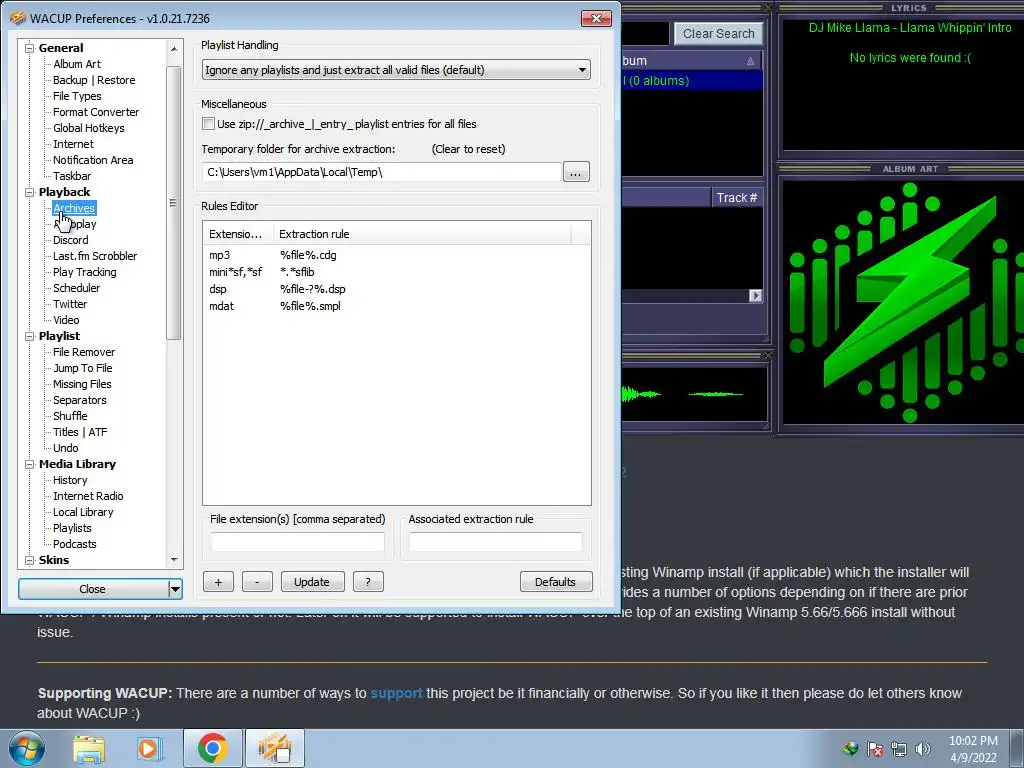Open the Playlist Handling dropdown

[x=396, y=70]
